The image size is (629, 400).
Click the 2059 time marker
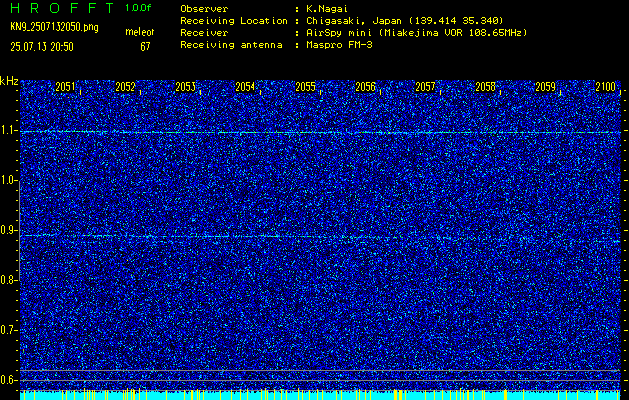[546, 87]
